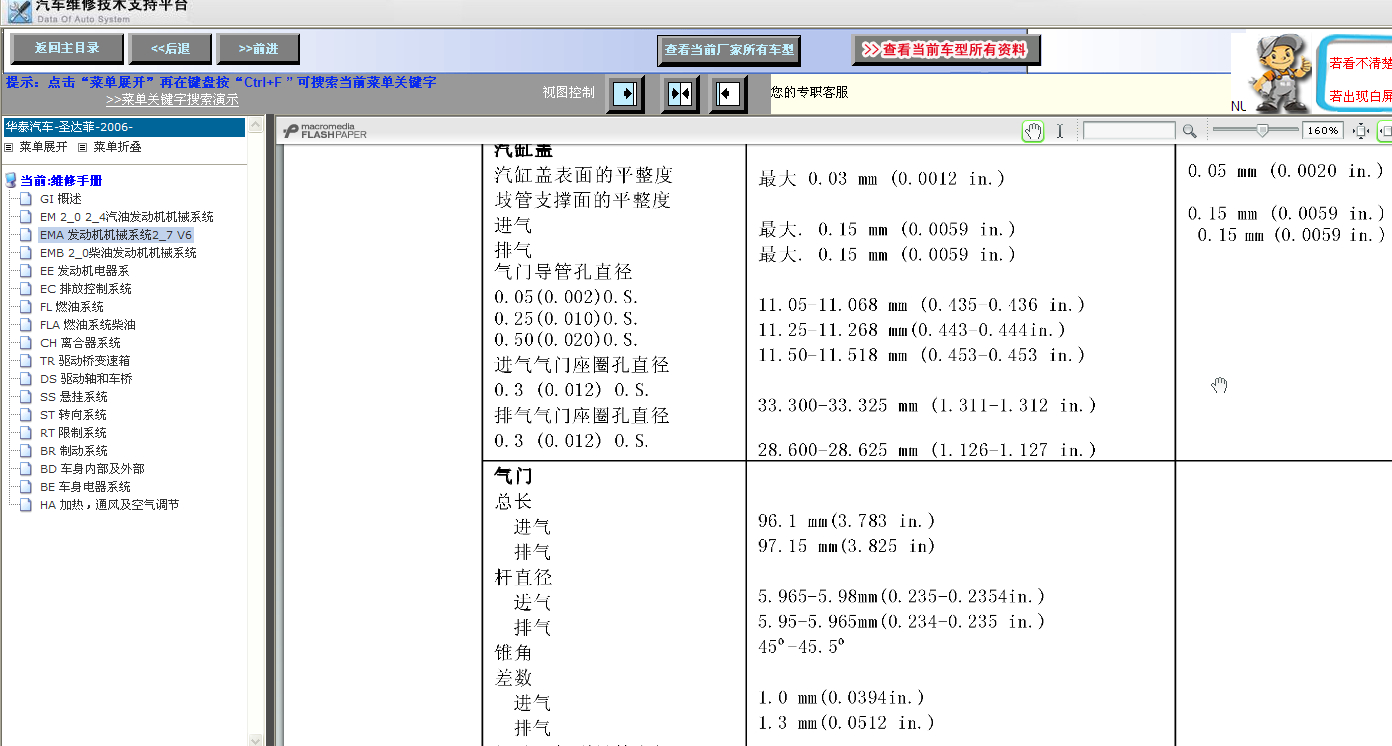The height and width of the screenshot is (746, 1392).
Task: Click the fit-width icon beside 160%
Action: point(1360,131)
